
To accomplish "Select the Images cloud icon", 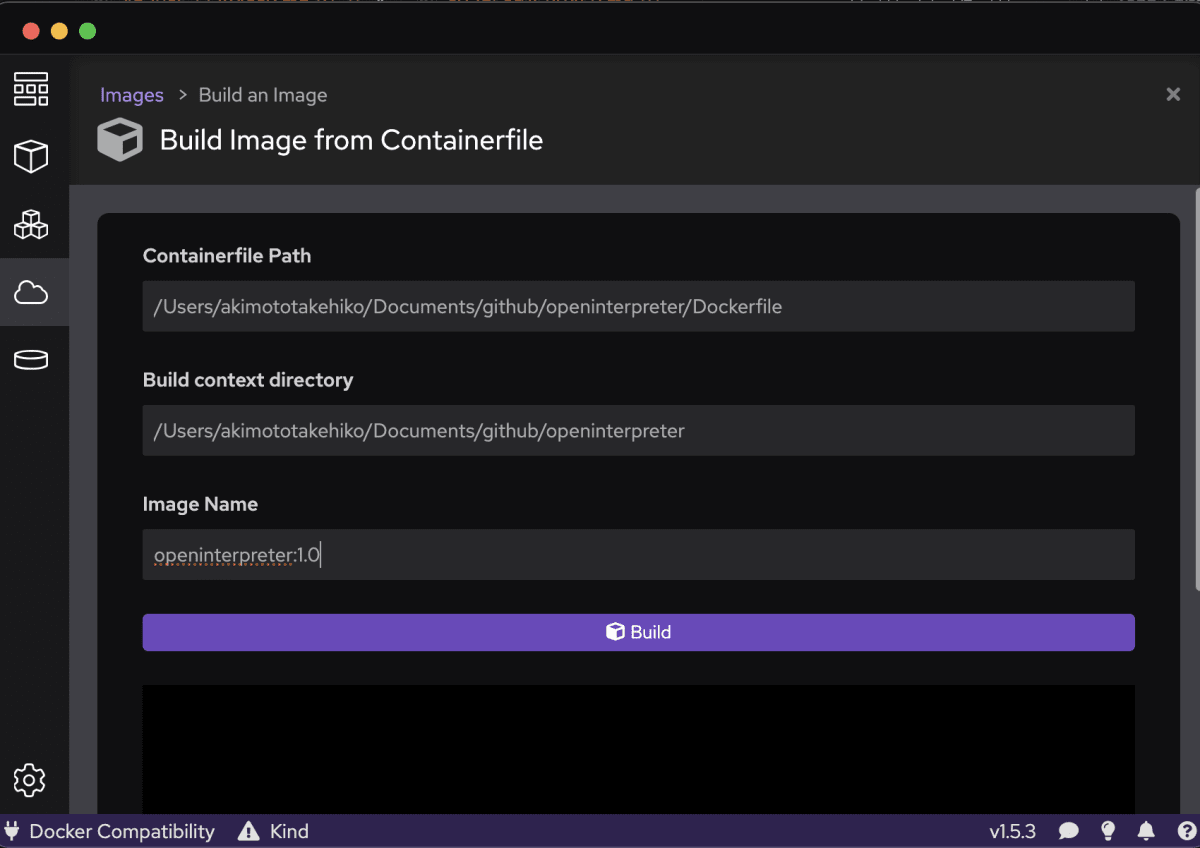I will click(x=31, y=292).
